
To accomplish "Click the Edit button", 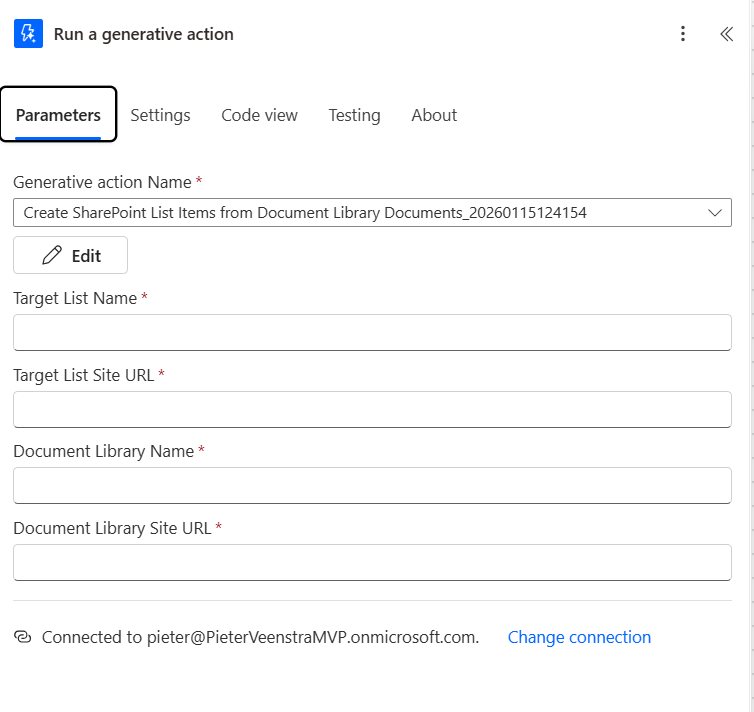I will point(71,255).
